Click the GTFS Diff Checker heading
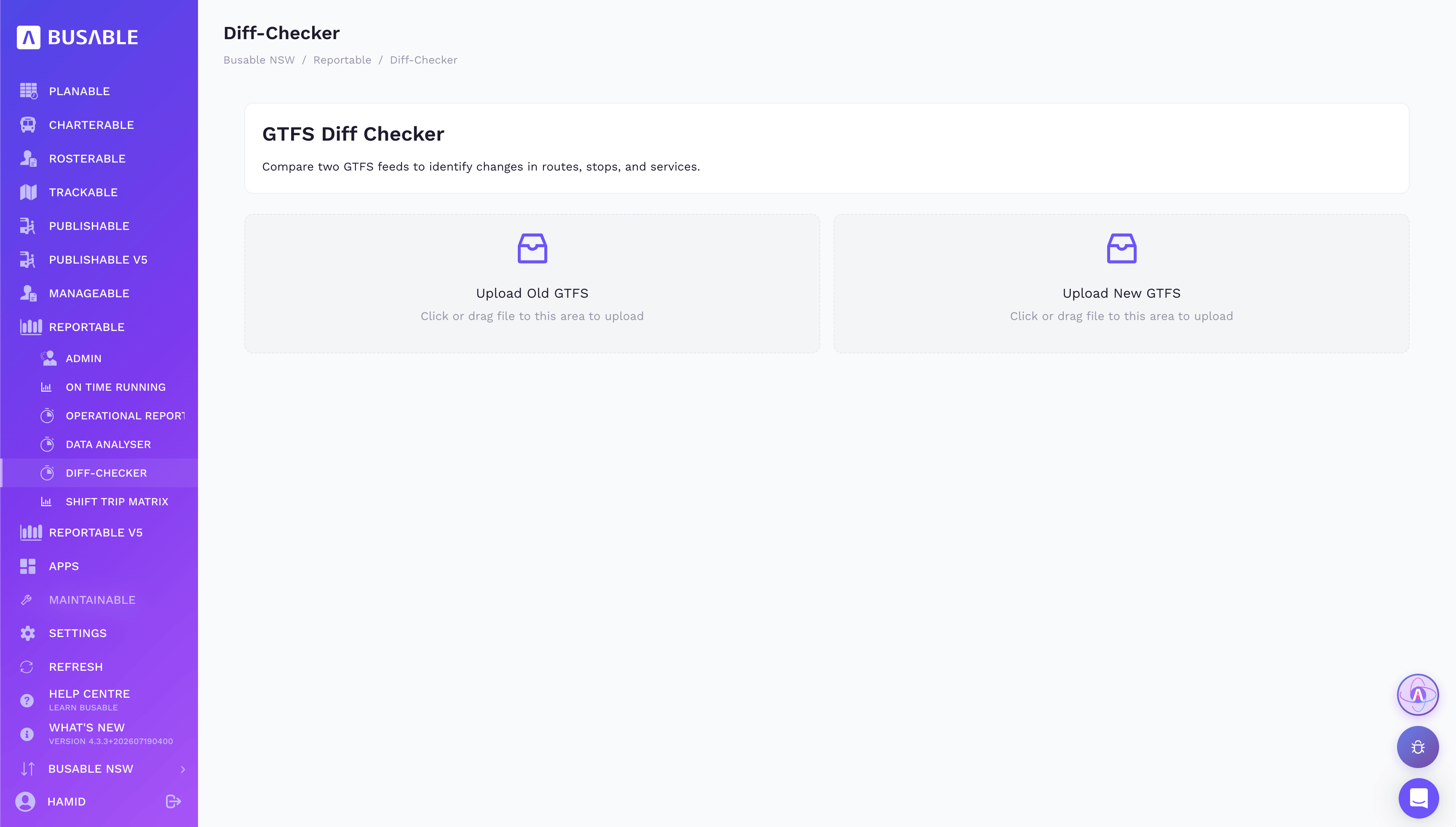Viewport: 1456px width, 827px height. [353, 134]
